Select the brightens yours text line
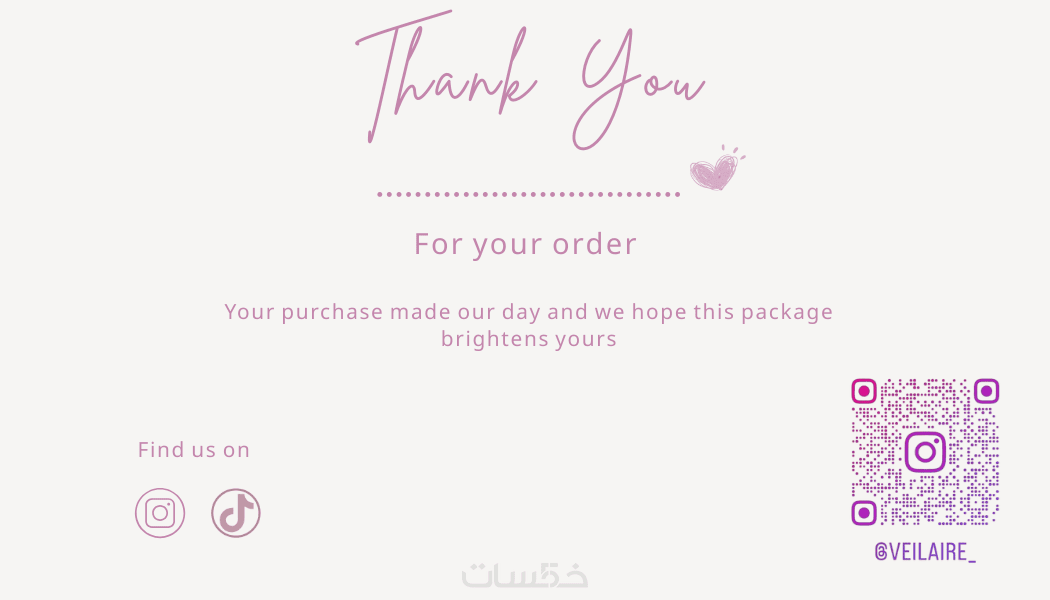The height and width of the screenshot is (600, 1050). pyautogui.click(x=528, y=339)
